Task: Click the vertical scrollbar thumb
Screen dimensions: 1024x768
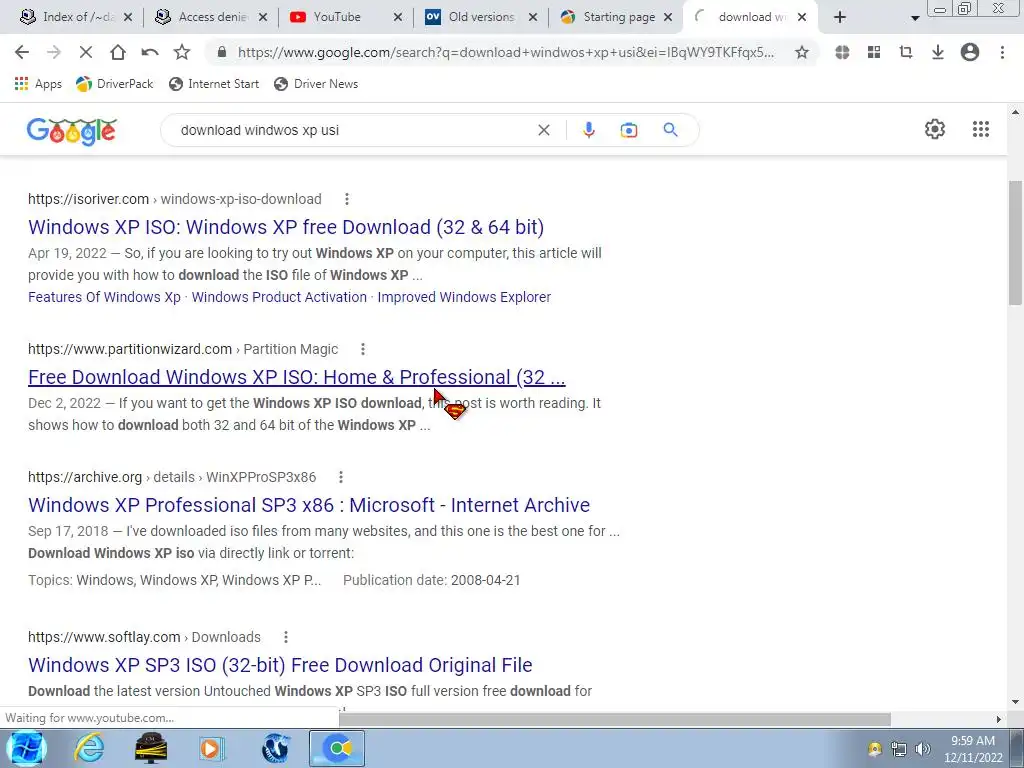Action: click(x=1016, y=242)
